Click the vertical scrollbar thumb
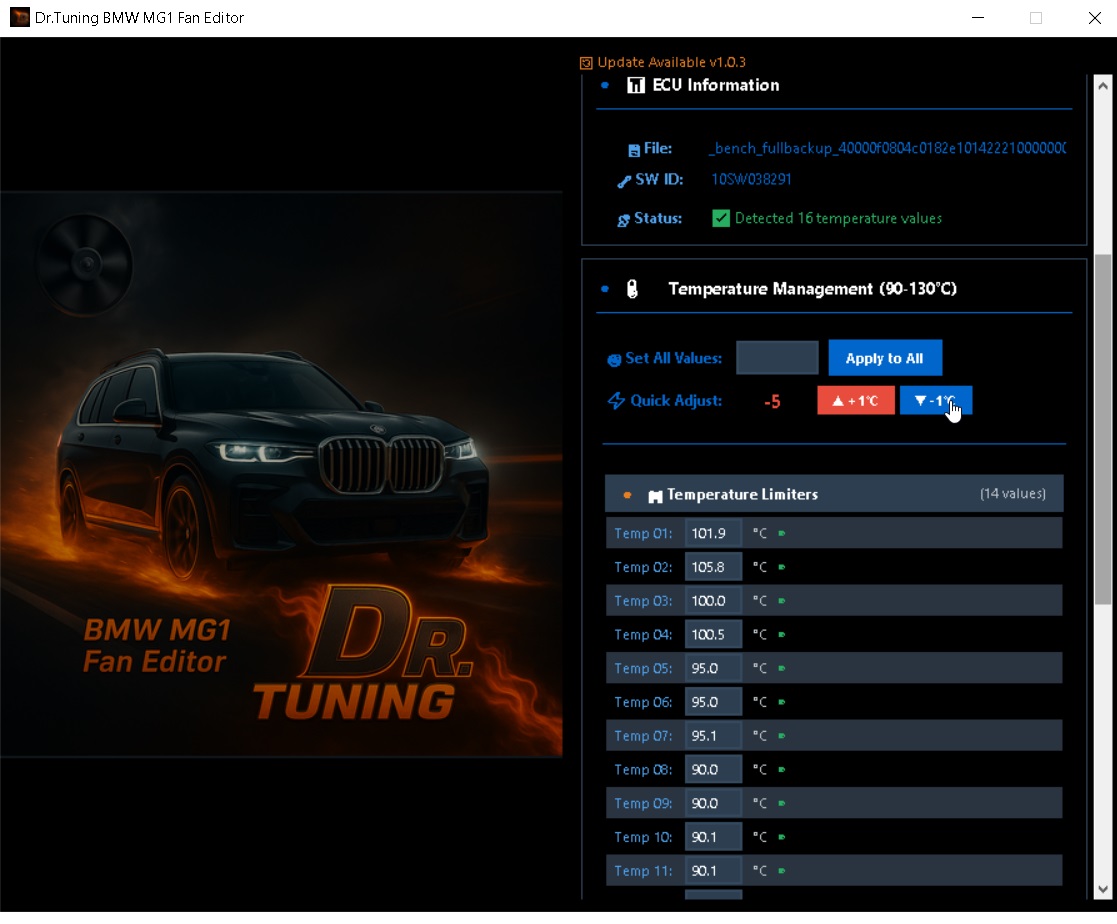Viewport: 1117px width, 924px height. [x=1103, y=429]
